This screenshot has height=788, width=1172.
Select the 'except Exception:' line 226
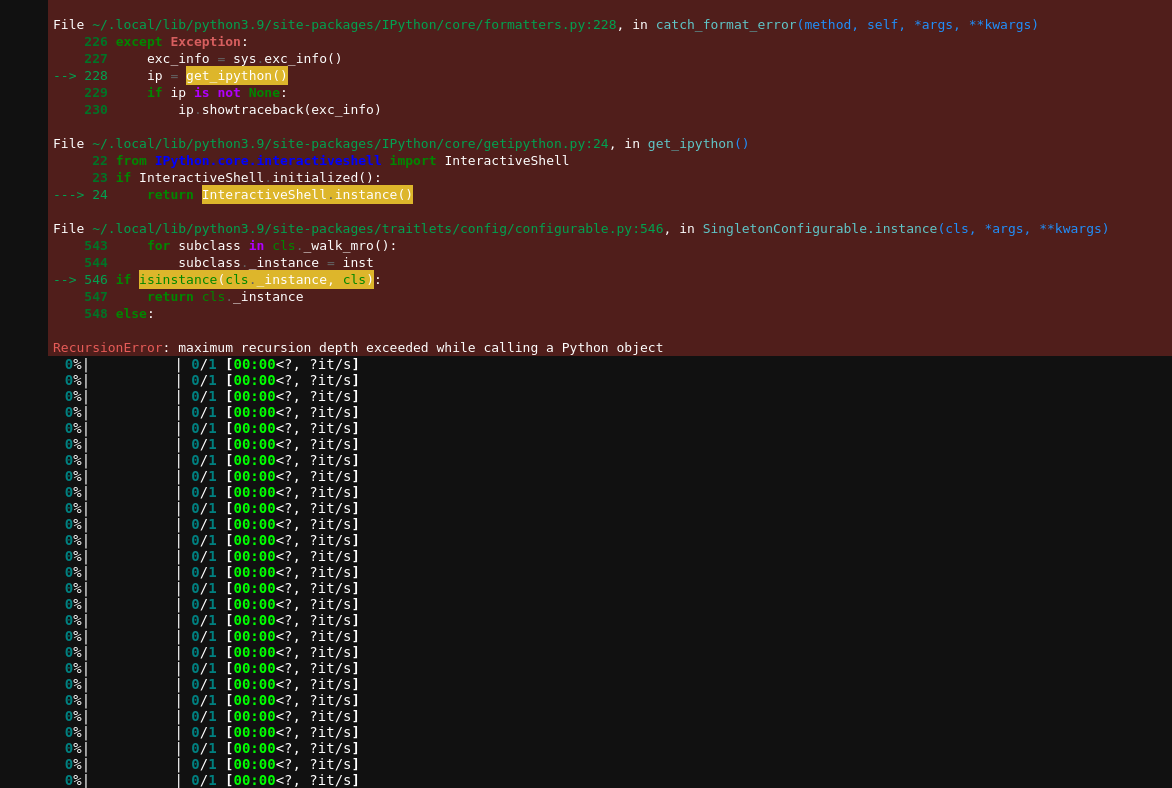[182, 42]
